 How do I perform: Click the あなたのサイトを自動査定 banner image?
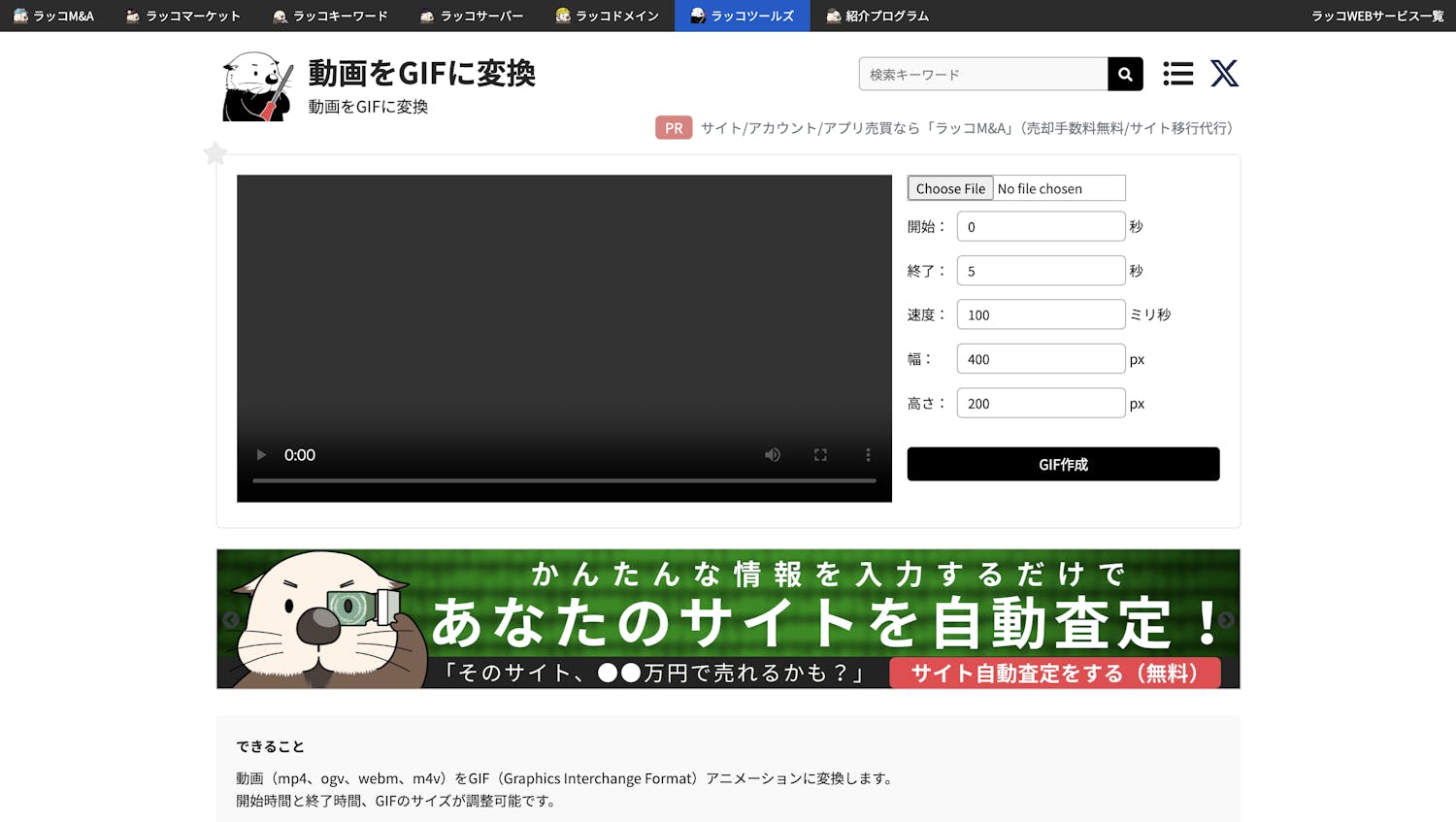(728, 619)
